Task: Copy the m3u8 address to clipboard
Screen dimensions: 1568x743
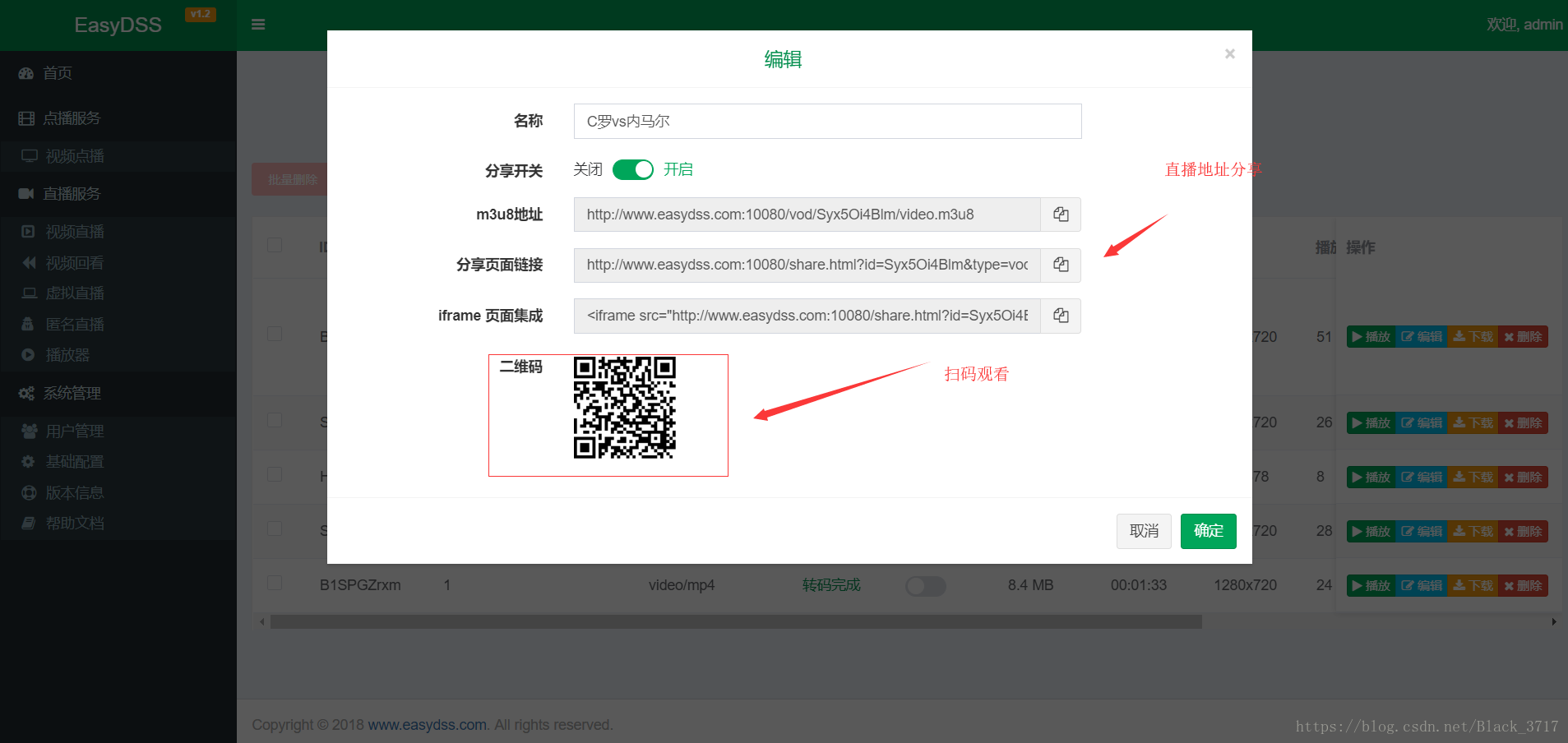Action: click(x=1061, y=215)
